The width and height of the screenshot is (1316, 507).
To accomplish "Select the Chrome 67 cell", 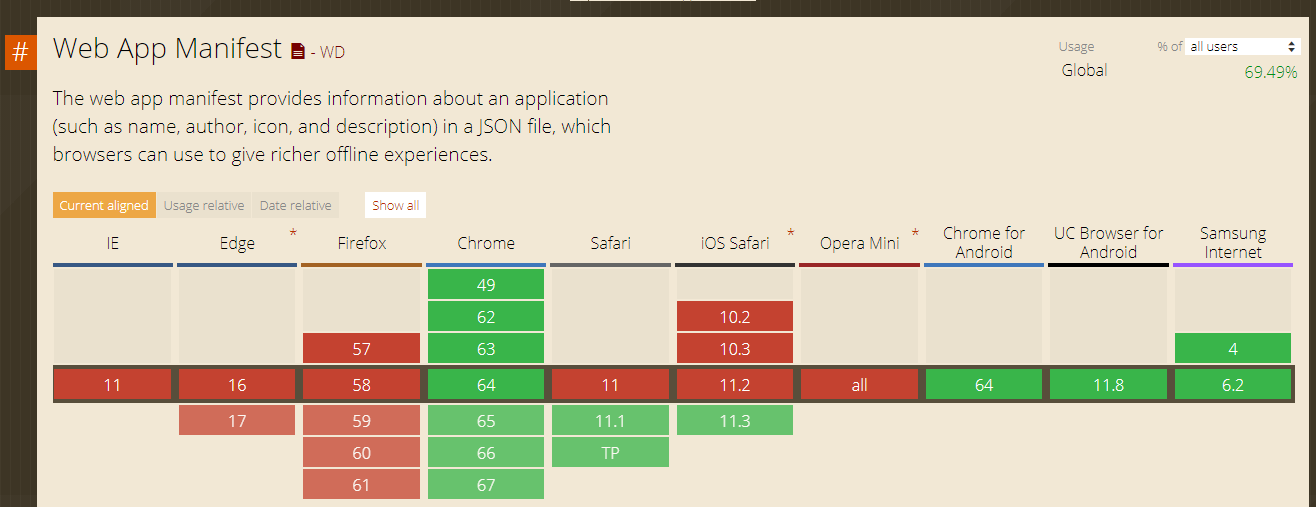I will pos(486,485).
